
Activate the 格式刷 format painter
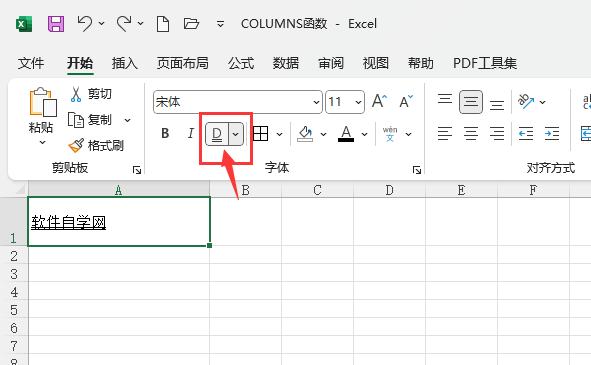click(x=96, y=146)
